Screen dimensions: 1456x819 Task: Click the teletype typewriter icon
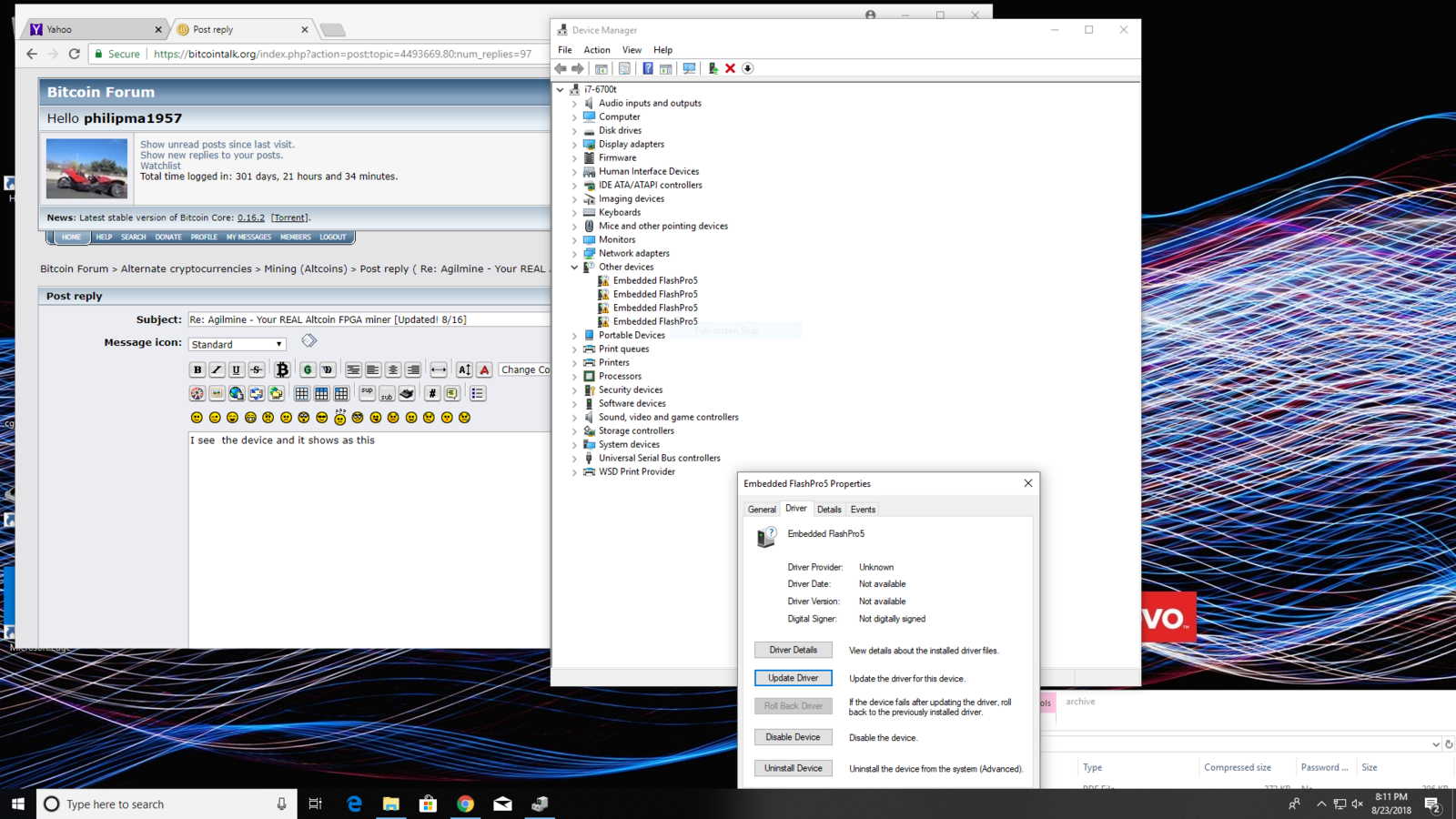[x=407, y=393]
